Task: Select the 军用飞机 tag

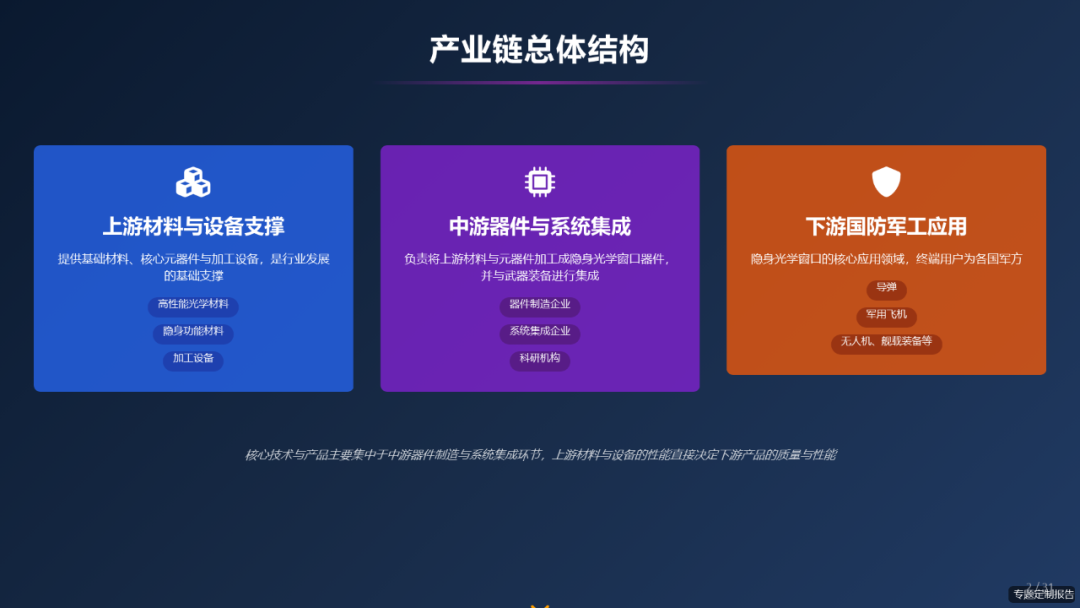Action: coord(886,317)
